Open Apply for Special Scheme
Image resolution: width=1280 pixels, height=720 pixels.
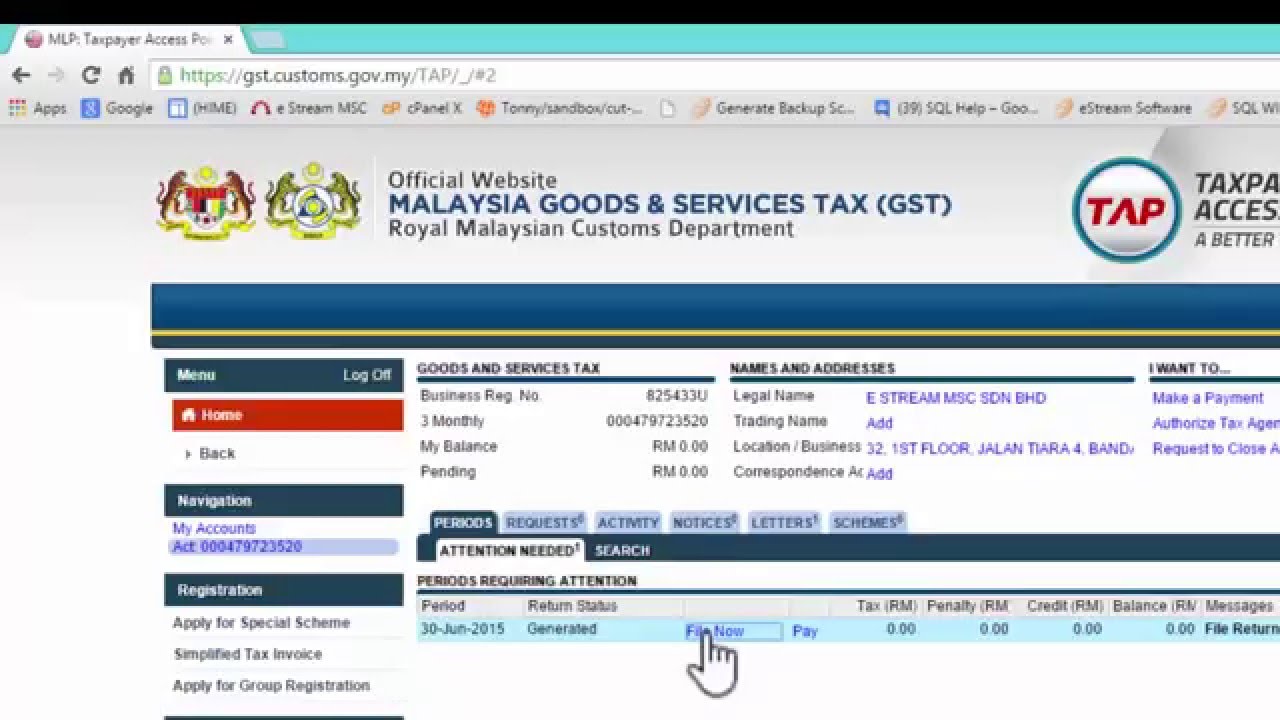[261, 622]
